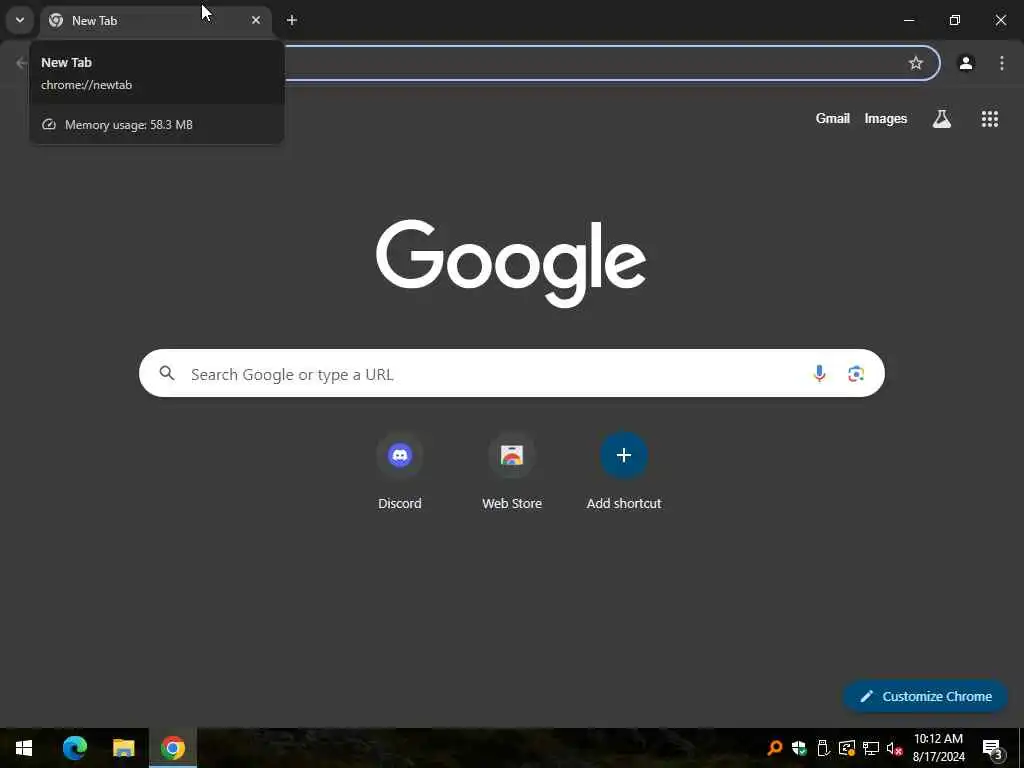1024x768 pixels.
Task: Click the Search Google or type a URL box
Action: click(x=511, y=373)
